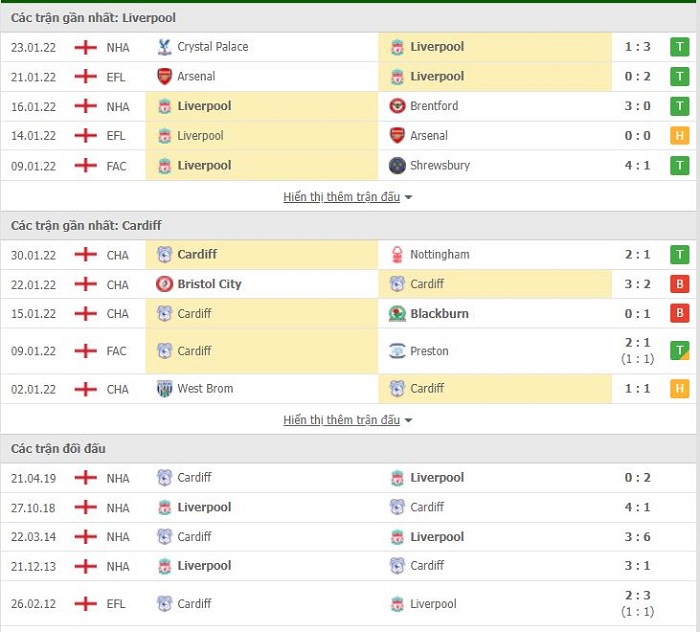700x632 pixels.
Task: Click the Nottingham club crest icon
Action: click(397, 255)
